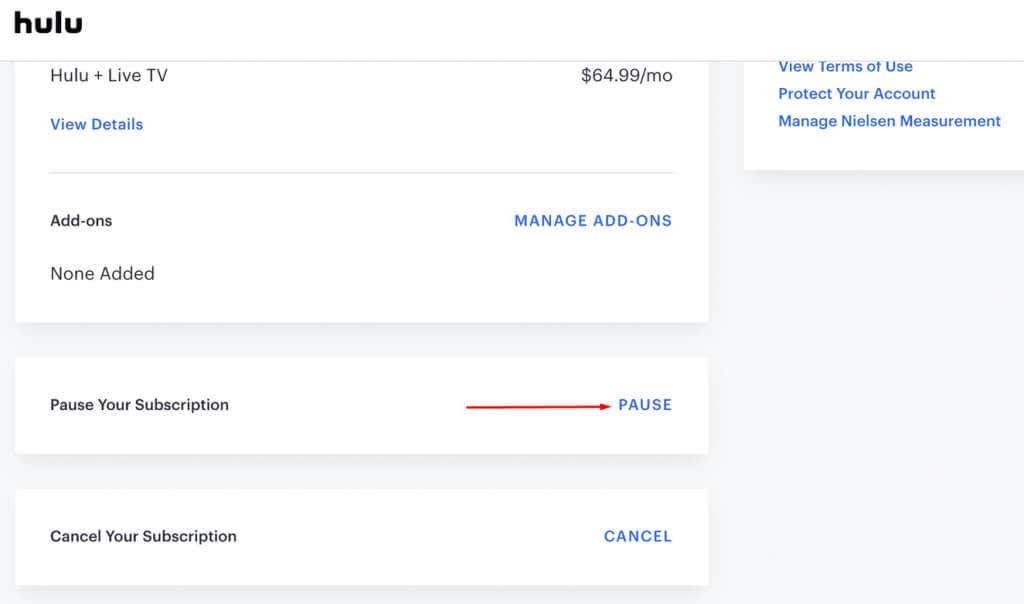The image size is (1024, 604).
Task: Click the red arrow pointing to PAUSE
Action: coord(538,406)
